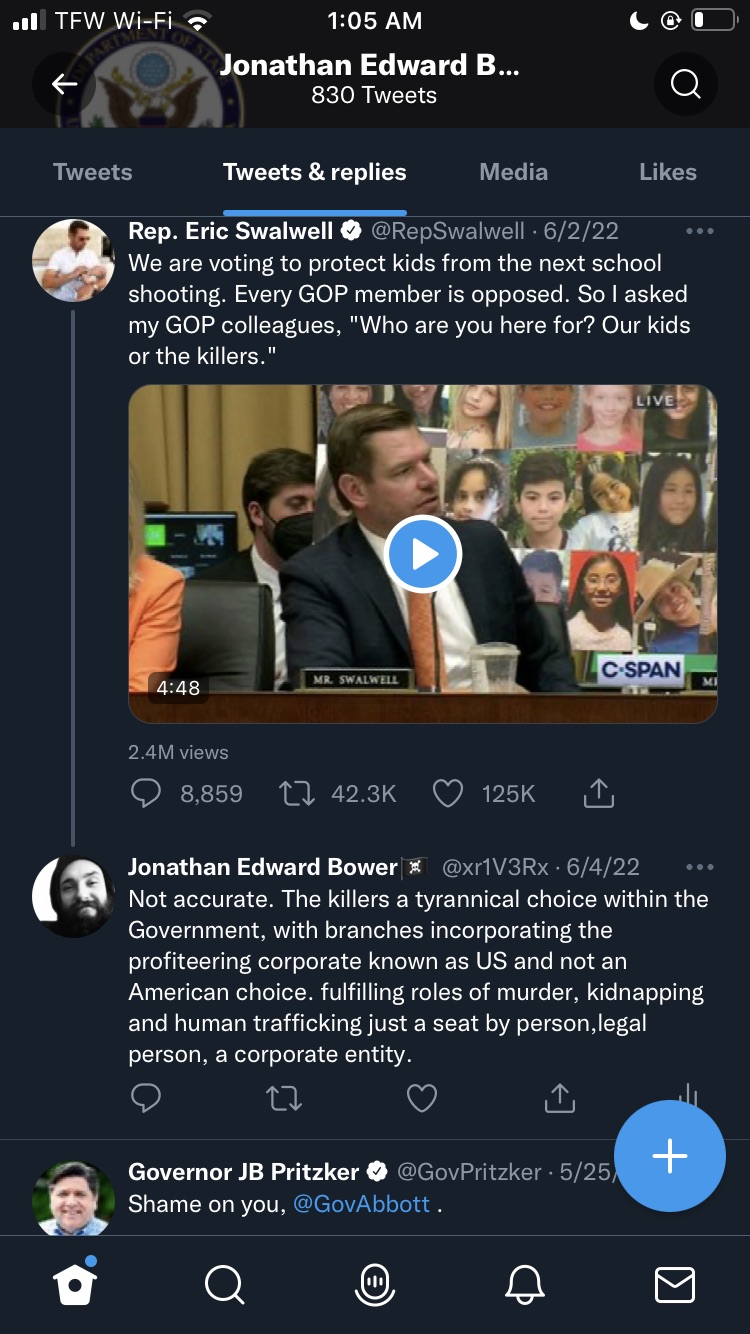Play the C-SPAN video
Image resolution: width=750 pixels, height=1334 pixels.
click(x=423, y=554)
